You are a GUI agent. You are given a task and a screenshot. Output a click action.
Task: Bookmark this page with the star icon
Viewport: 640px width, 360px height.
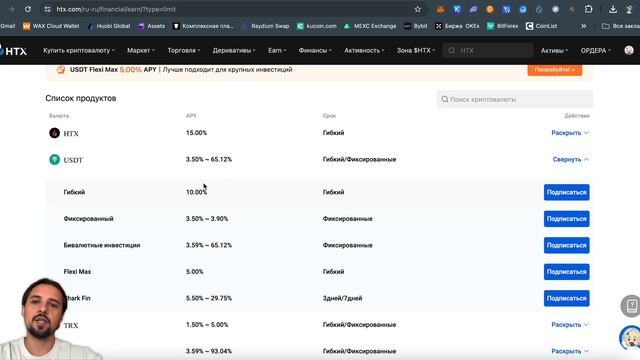pyautogui.click(x=417, y=9)
